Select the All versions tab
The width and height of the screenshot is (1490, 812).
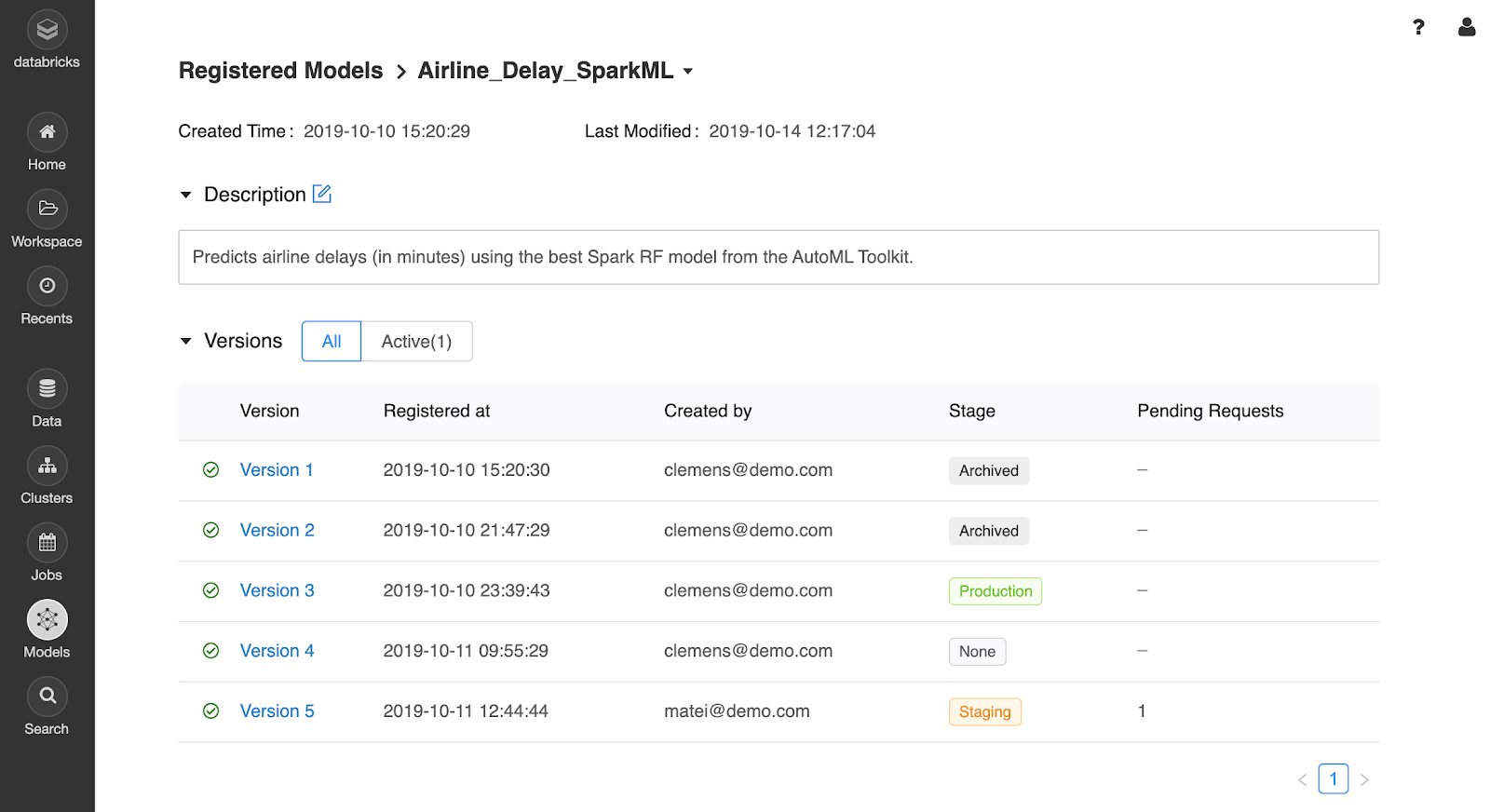pos(332,342)
